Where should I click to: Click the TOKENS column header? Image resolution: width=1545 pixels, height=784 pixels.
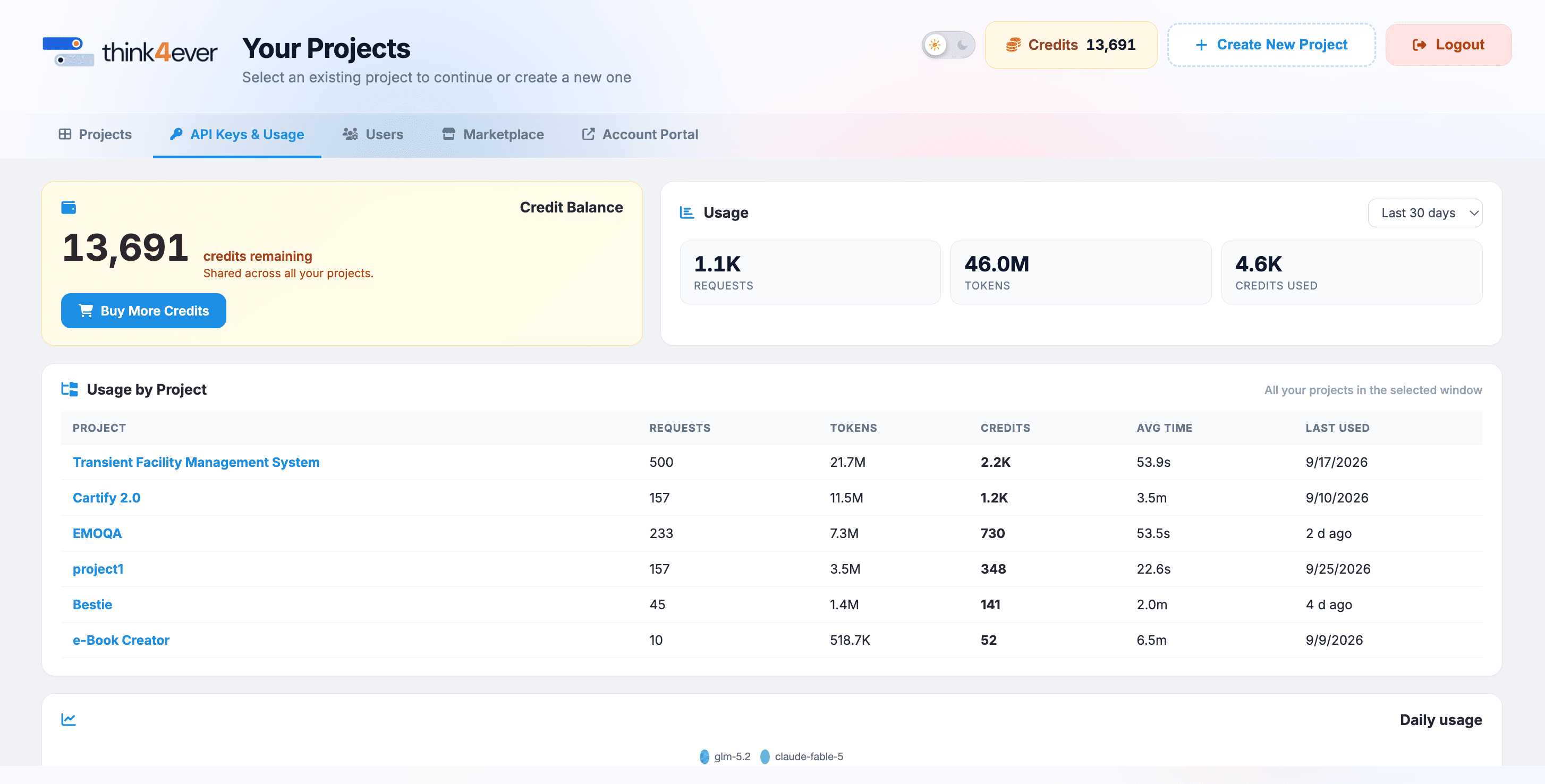click(x=853, y=428)
